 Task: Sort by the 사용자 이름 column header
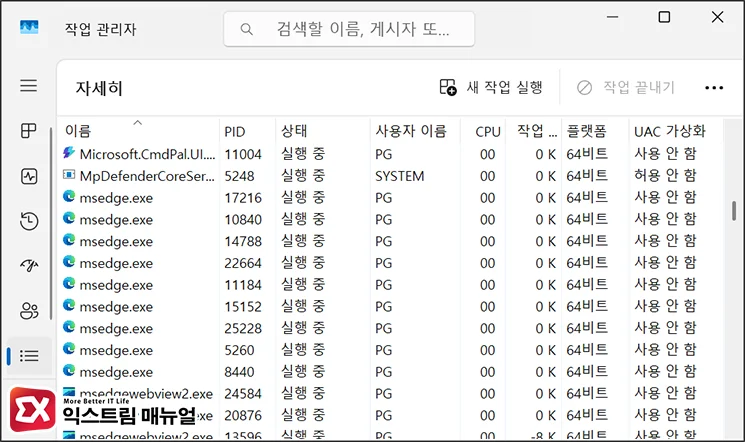click(415, 131)
